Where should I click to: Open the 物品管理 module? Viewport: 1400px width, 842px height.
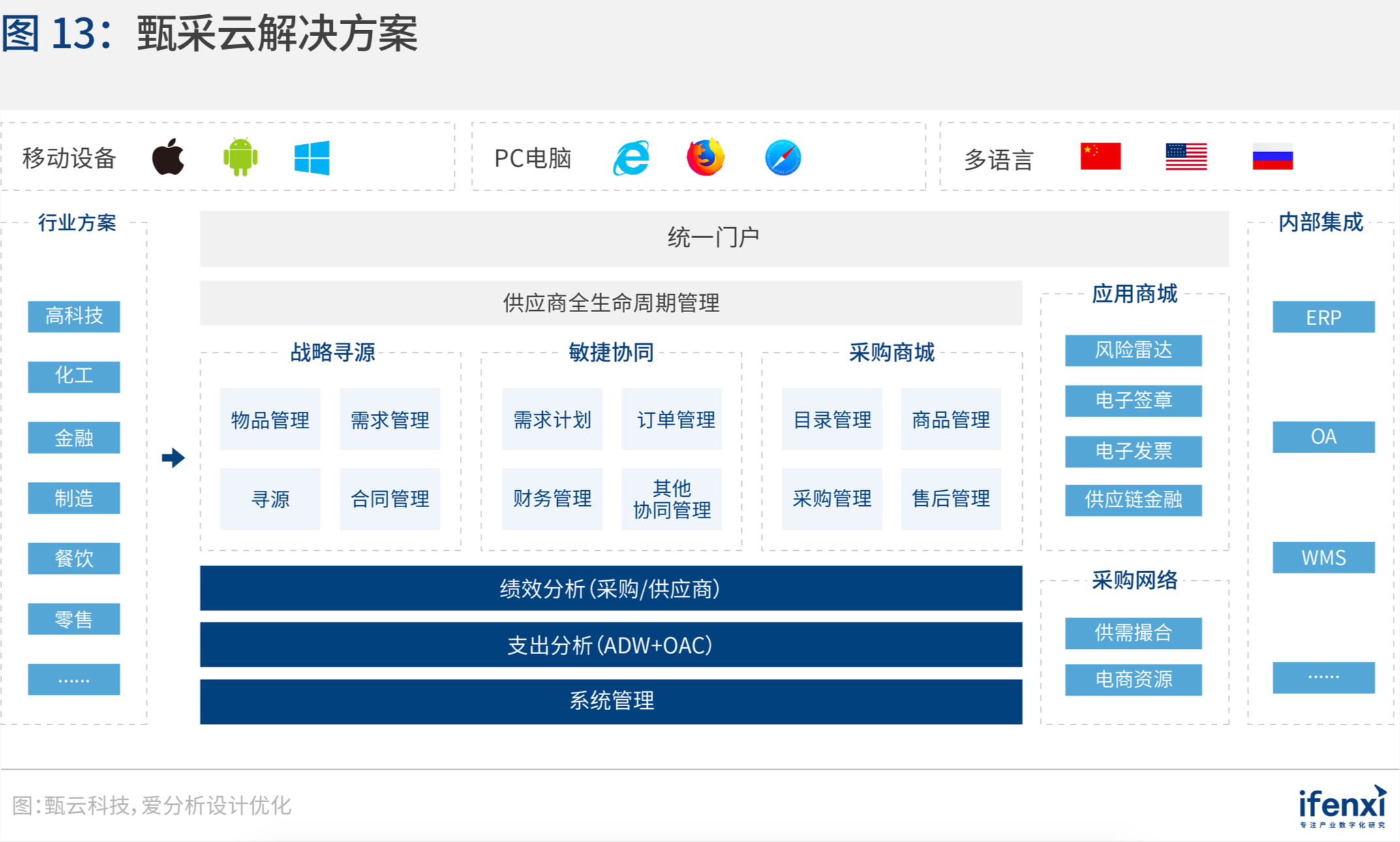point(270,419)
